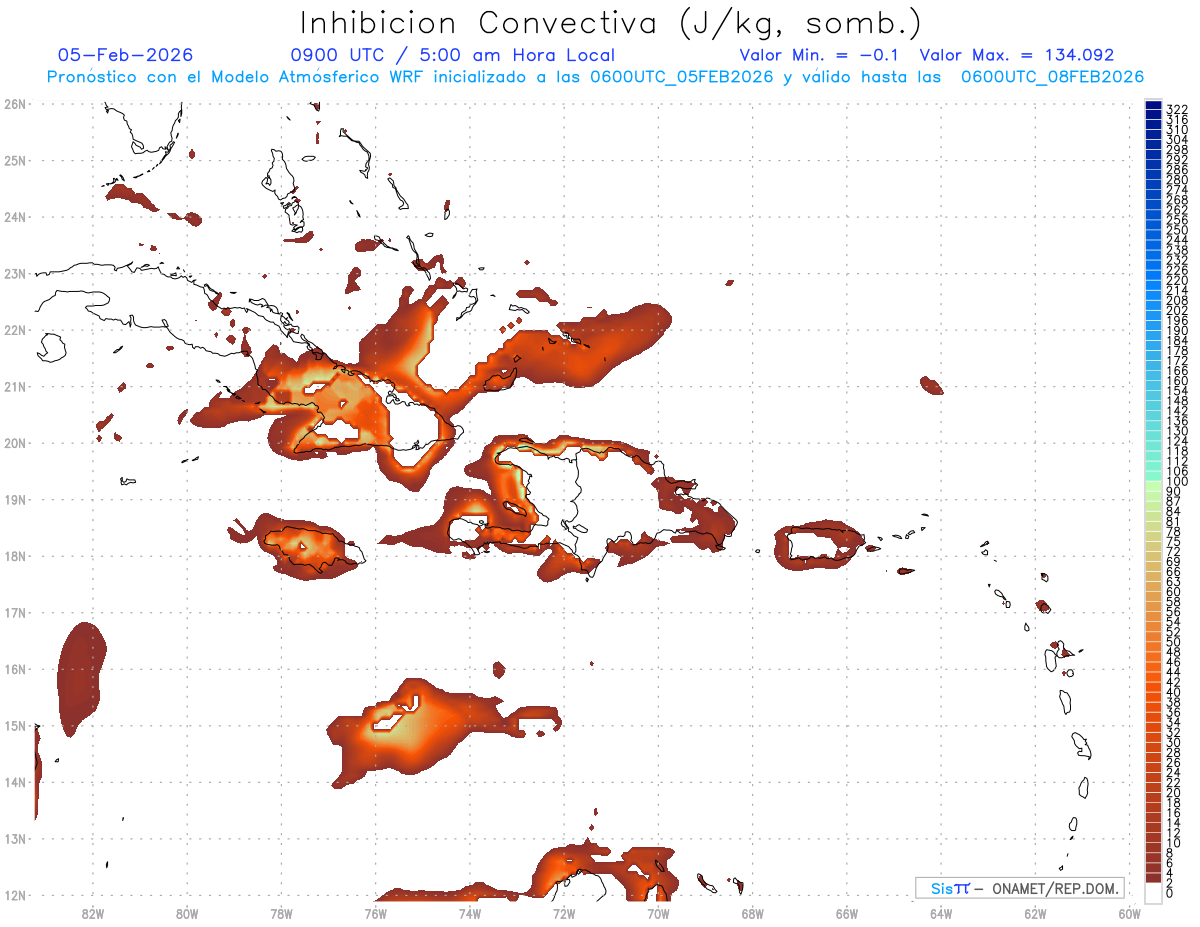Click the '322' legend value
Screen dimensions: 1200x927
(x=1176, y=108)
